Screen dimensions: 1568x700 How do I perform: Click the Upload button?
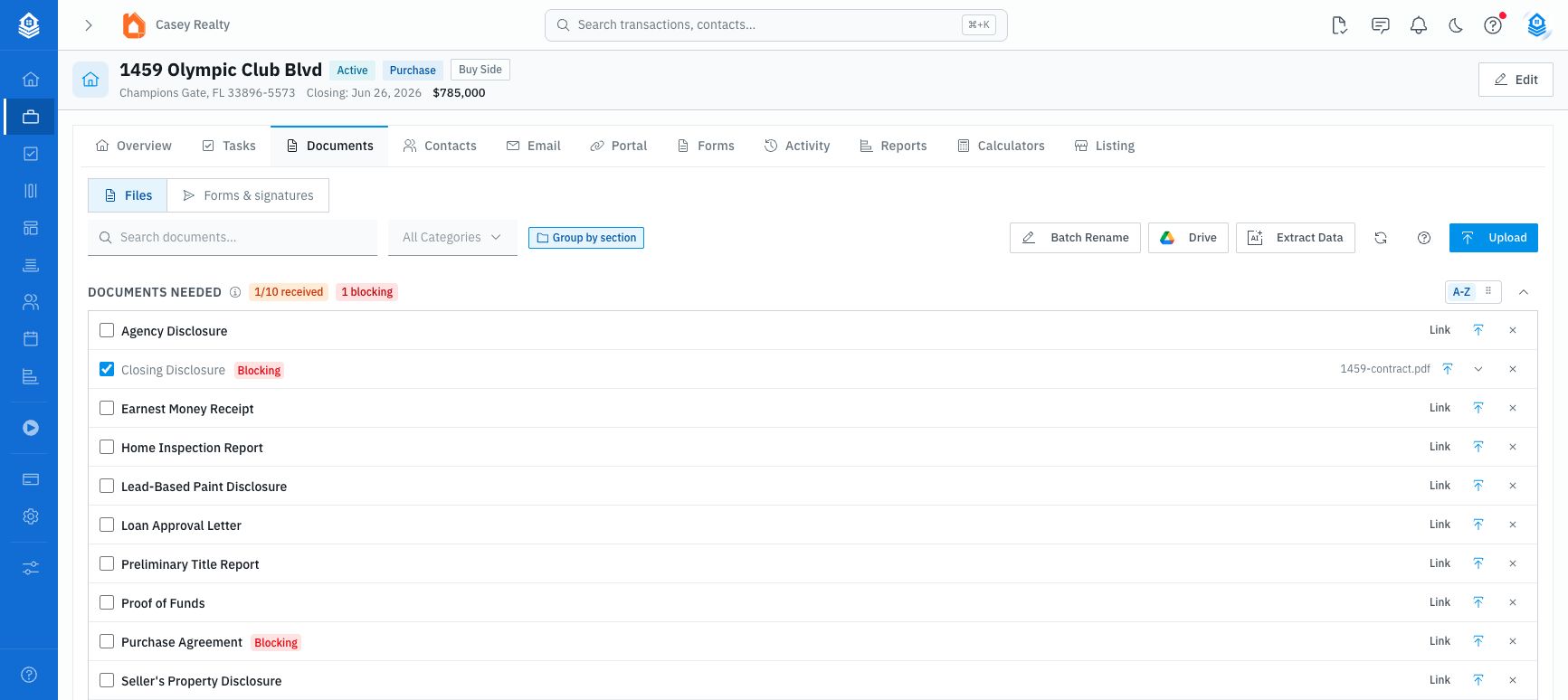pyautogui.click(x=1494, y=238)
